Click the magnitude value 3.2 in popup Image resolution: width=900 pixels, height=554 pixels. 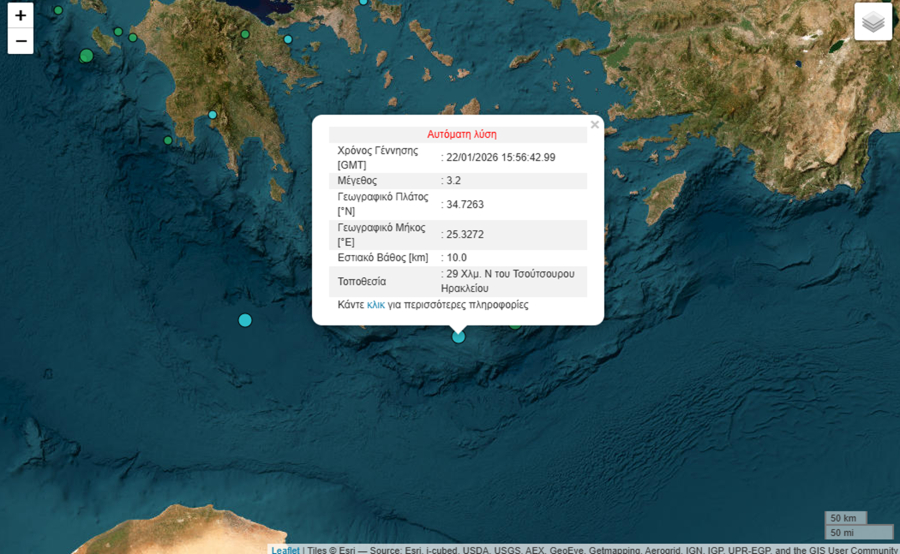[x=452, y=181]
